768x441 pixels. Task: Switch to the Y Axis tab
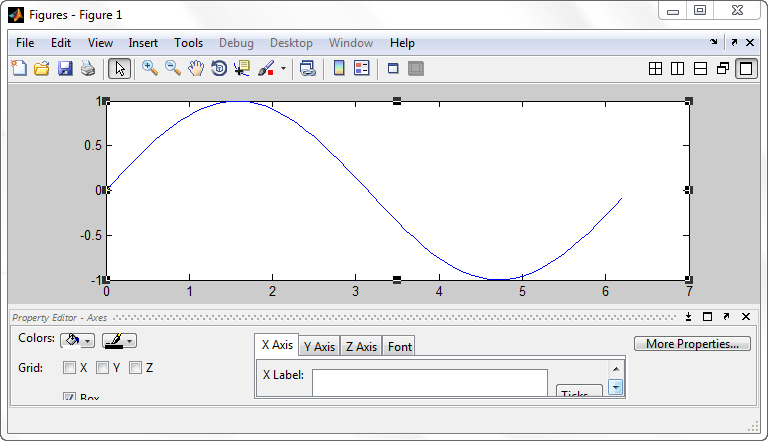coord(319,346)
